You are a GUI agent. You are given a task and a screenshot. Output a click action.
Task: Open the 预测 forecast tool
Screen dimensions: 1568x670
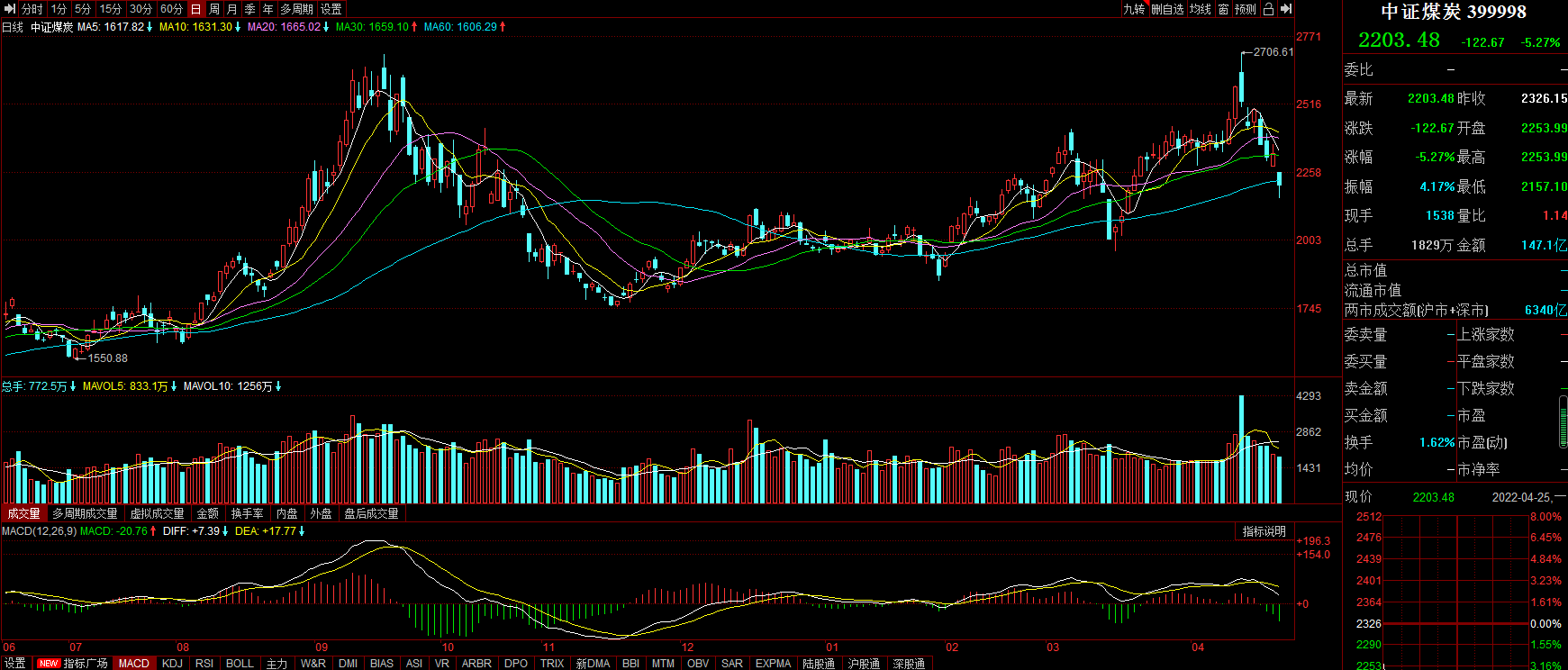click(x=1246, y=9)
